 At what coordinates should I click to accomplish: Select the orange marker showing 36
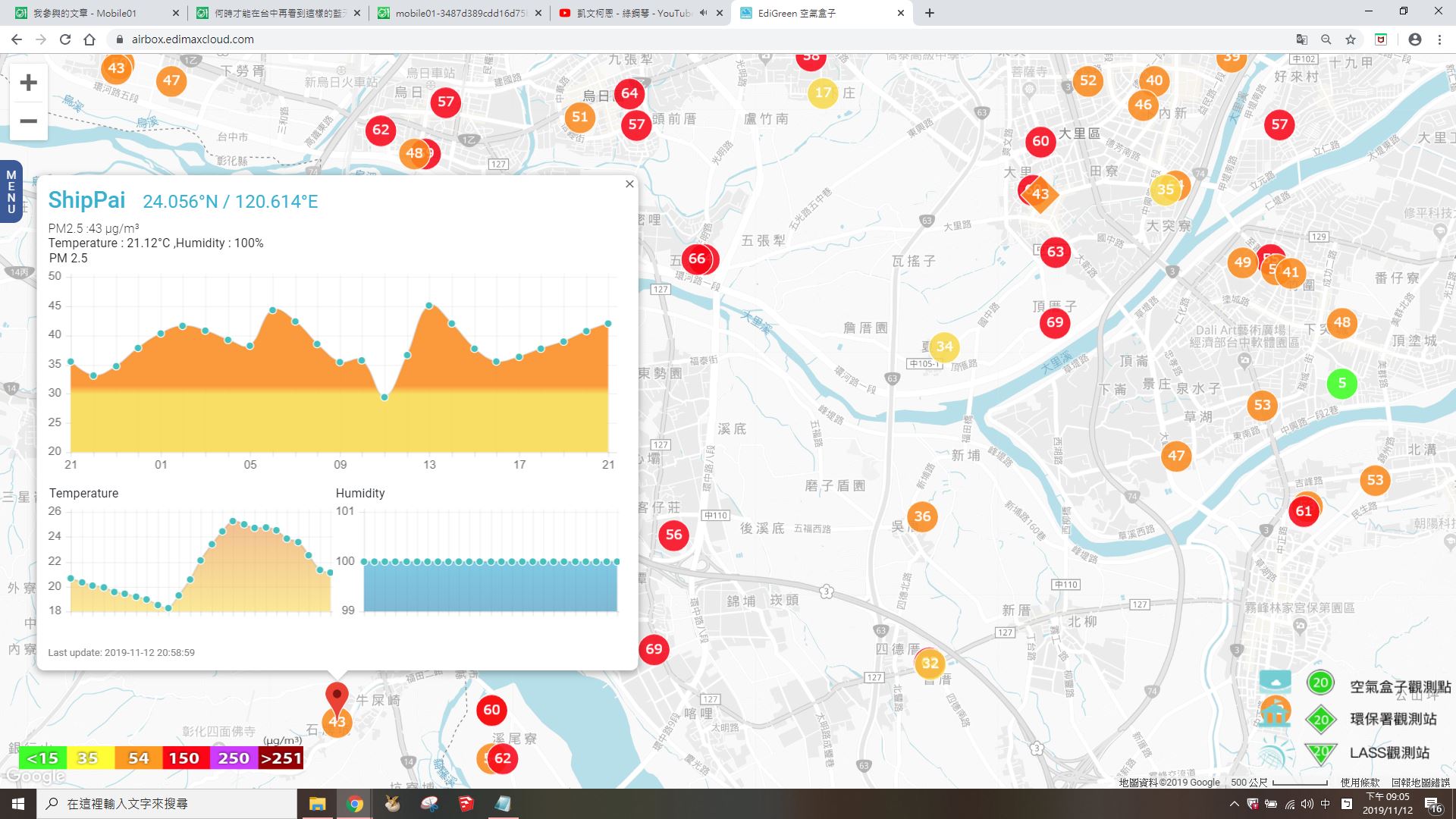pyautogui.click(x=922, y=517)
